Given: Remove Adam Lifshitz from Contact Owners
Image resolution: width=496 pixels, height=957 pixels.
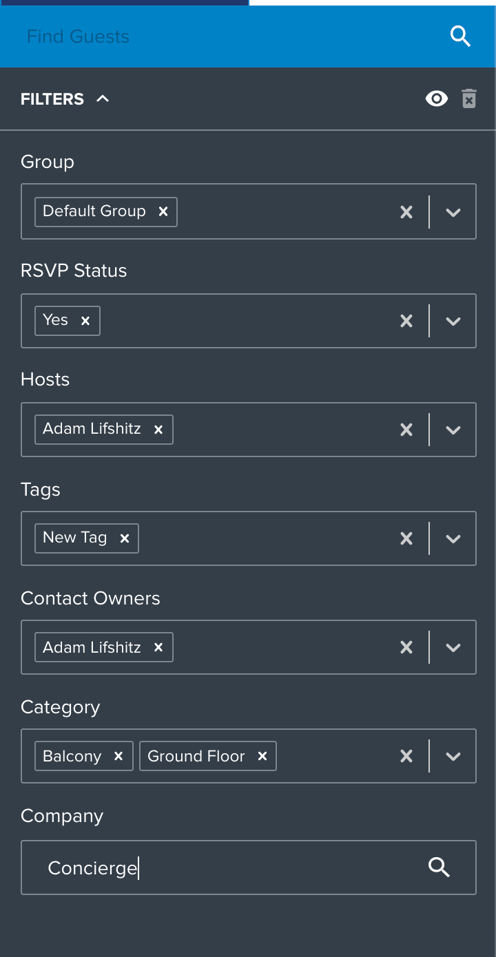Looking at the screenshot, I should click(x=158, y=648).
